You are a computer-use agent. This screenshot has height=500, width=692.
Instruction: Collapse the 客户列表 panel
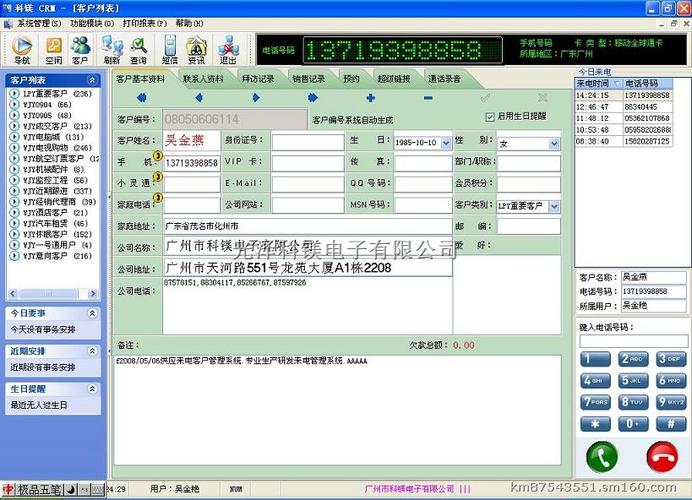point(92,80)
